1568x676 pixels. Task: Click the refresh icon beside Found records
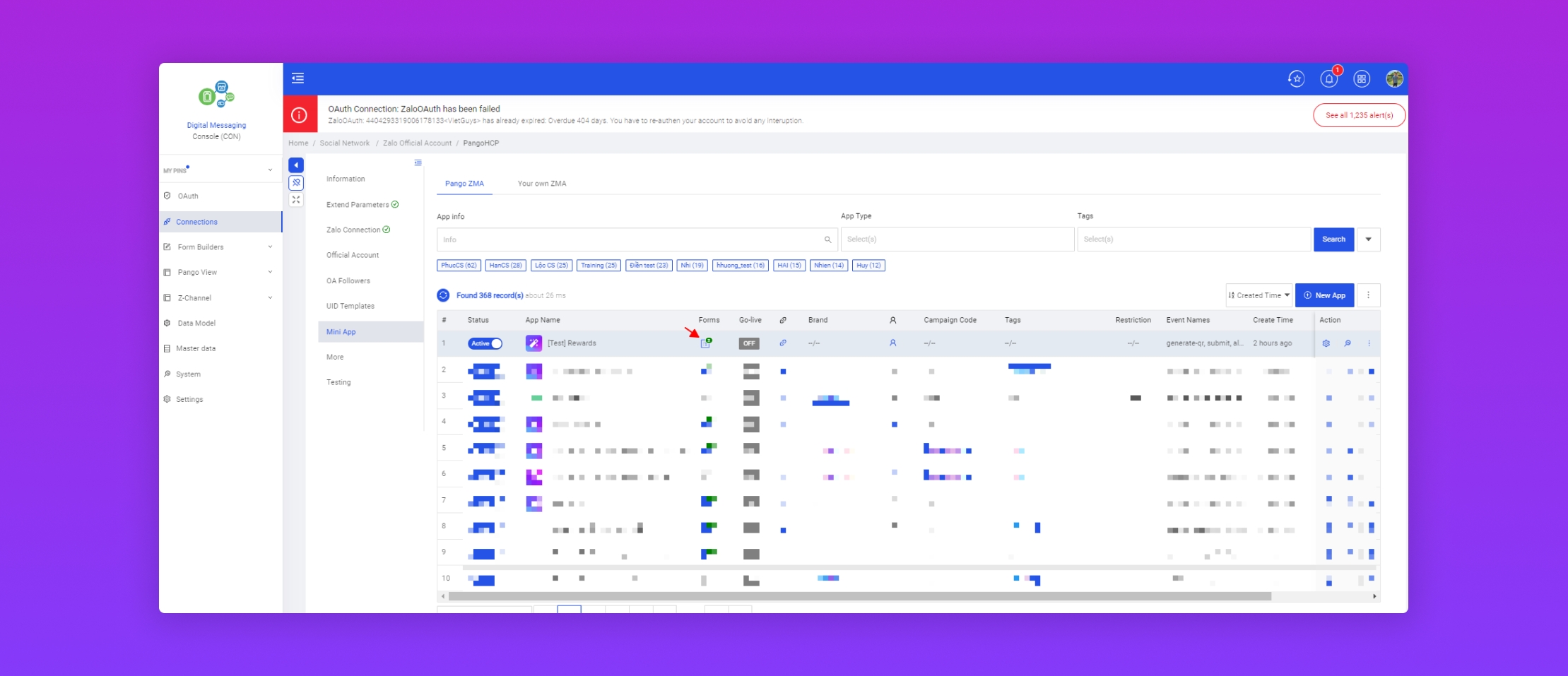pos(443,295)
